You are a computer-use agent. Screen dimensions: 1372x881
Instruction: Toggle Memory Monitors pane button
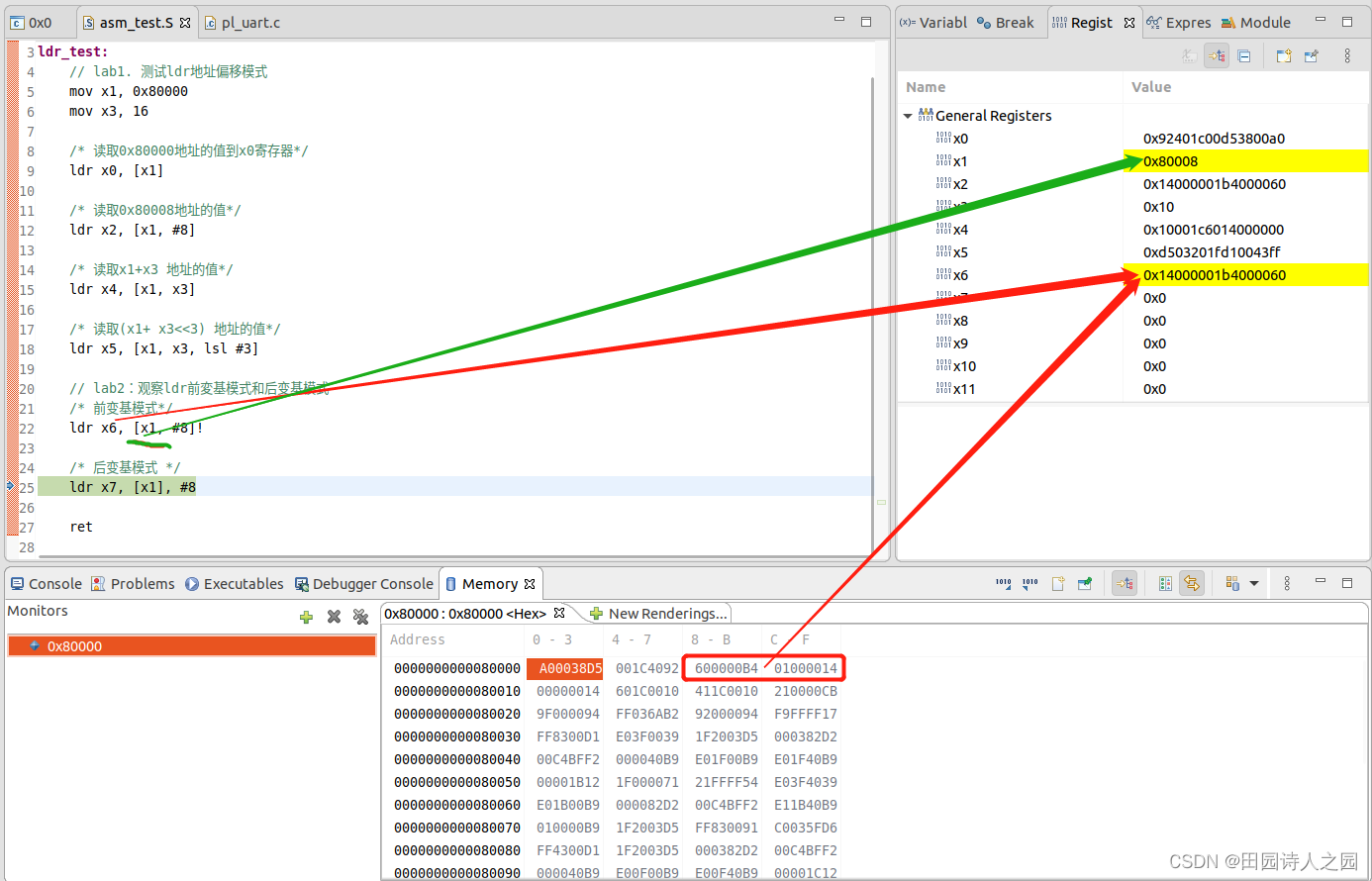coord(1125,584)
